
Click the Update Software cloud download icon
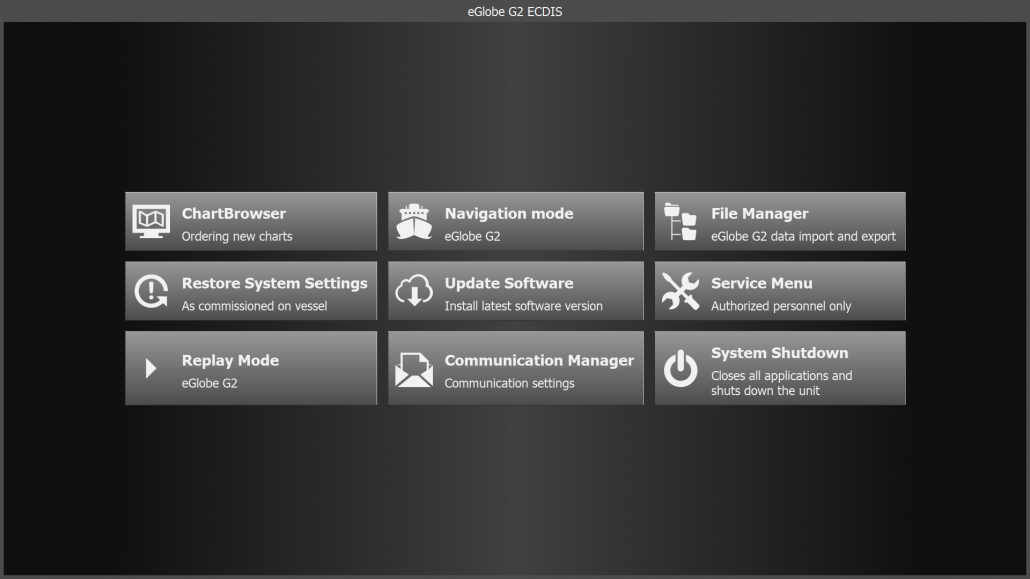coord(414,291)
